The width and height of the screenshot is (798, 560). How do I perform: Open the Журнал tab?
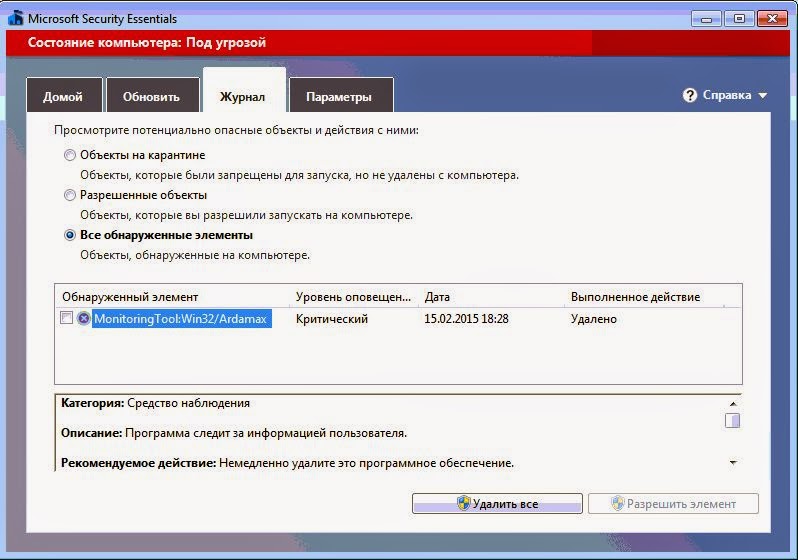244,92
